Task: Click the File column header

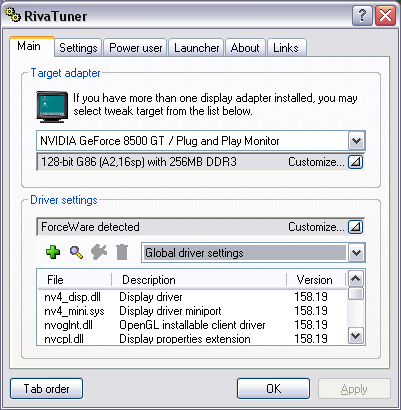Action: coord(75,280)
